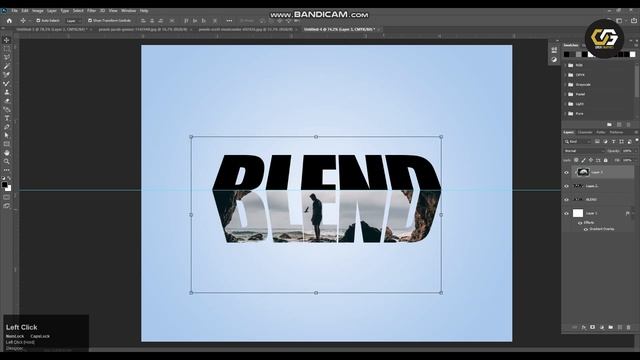Create new fill or adjustment layer icon
Viewport: 640px width, 360px height.
tap(602, 327)
